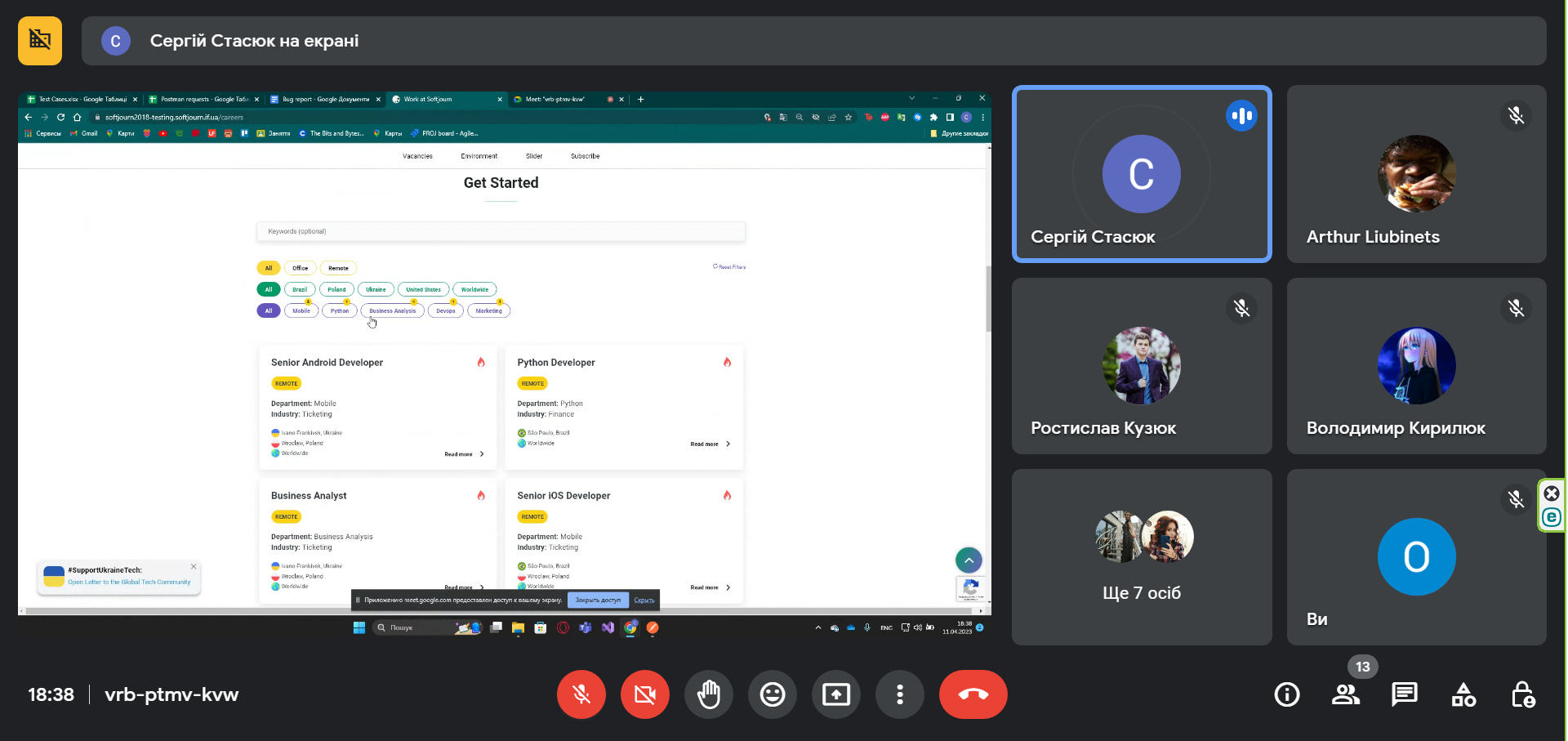Screen dimensions: 1568x741
Task: Unpin the shared screen via yellow icon
Action: [40, 41]
